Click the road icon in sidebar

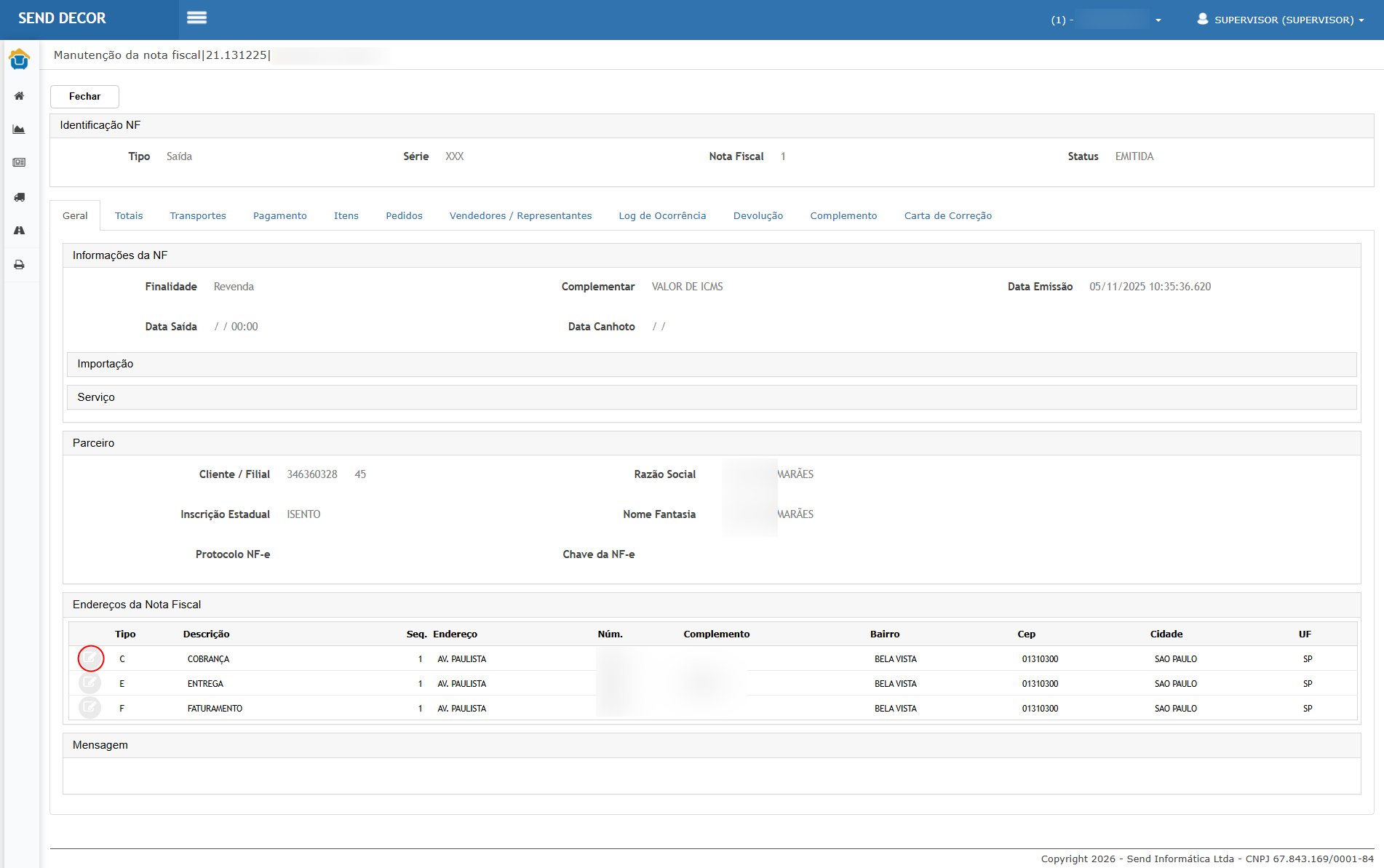[20, 231]
